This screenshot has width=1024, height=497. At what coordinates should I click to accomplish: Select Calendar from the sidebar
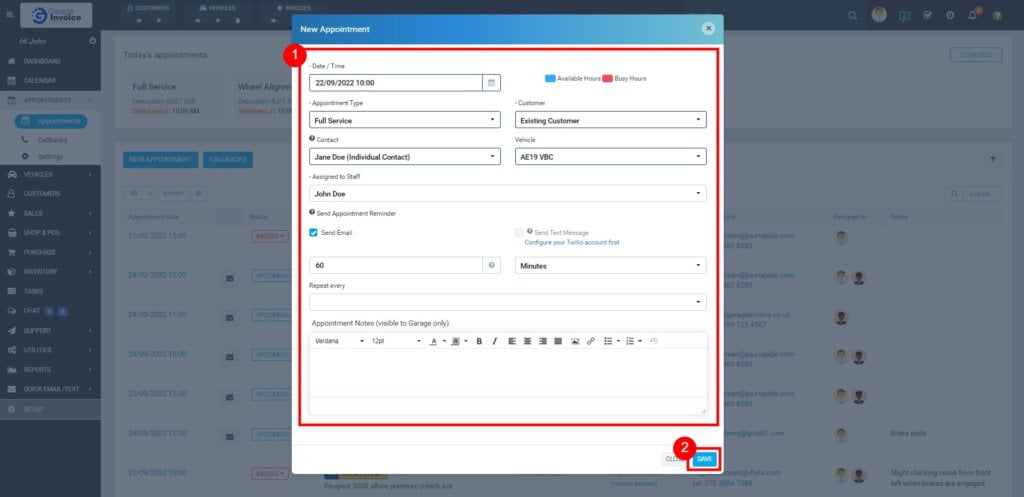39,80
